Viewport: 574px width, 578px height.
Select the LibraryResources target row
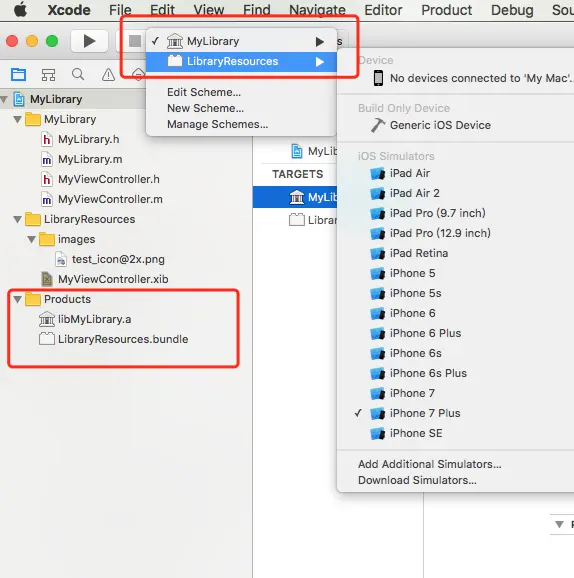295,220
